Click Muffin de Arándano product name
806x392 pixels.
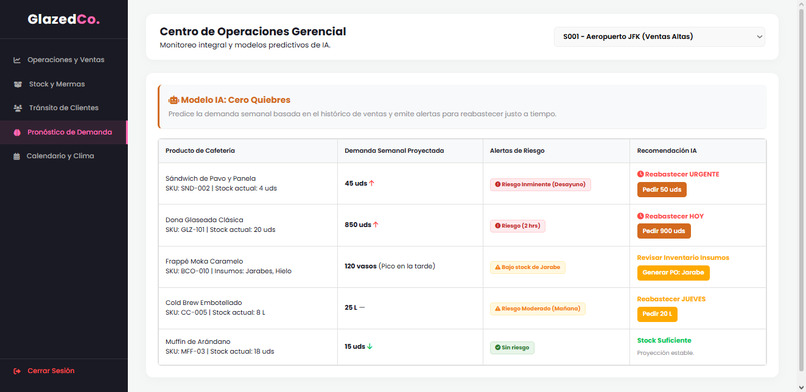click(198, 342)
